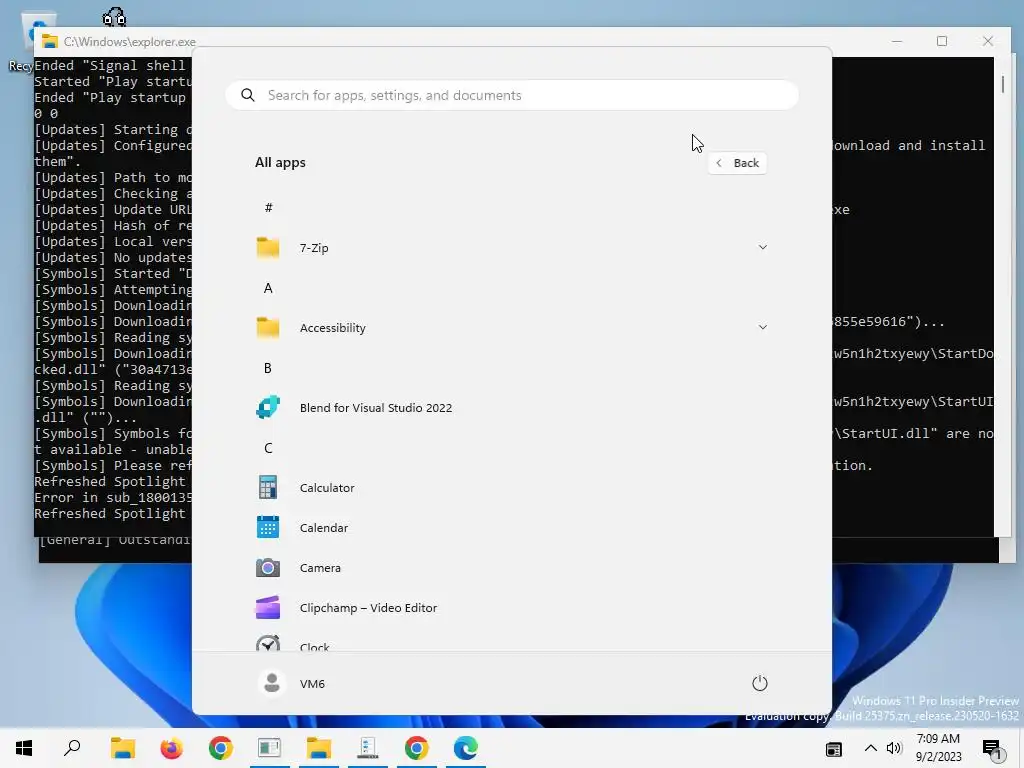The height and width of the screenshot is (768, 1024).
Task: Launch Blend for Visual Studio 2022 icon
Action: (268, 408)
